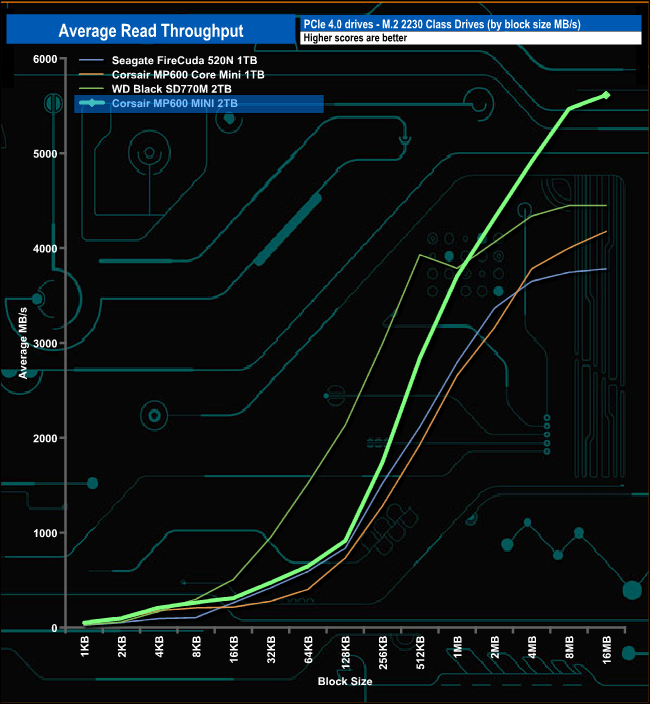The height and width of the screenshot is (704, 650).
Task: Click the 1MB x-axis label
Action: (457, 647)
